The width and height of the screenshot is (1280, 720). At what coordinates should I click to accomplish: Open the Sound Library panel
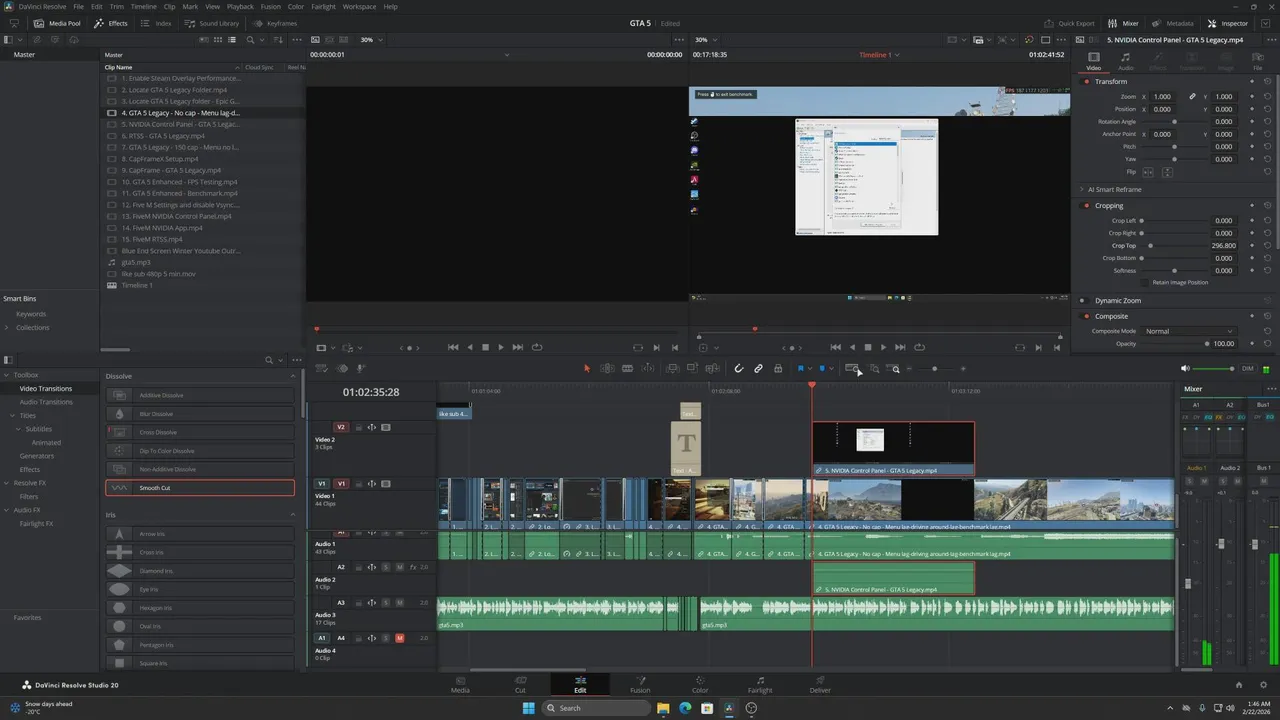pyautogui.click(x=212, y=23)
